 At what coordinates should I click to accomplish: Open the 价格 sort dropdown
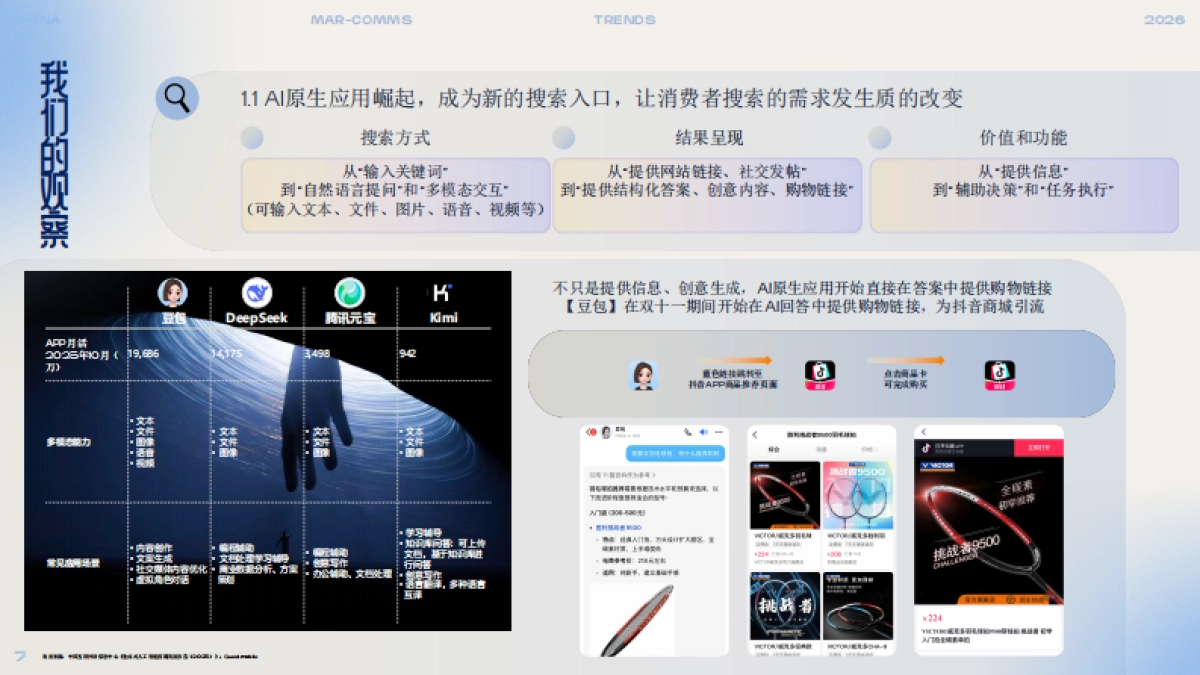click(869, 449)
